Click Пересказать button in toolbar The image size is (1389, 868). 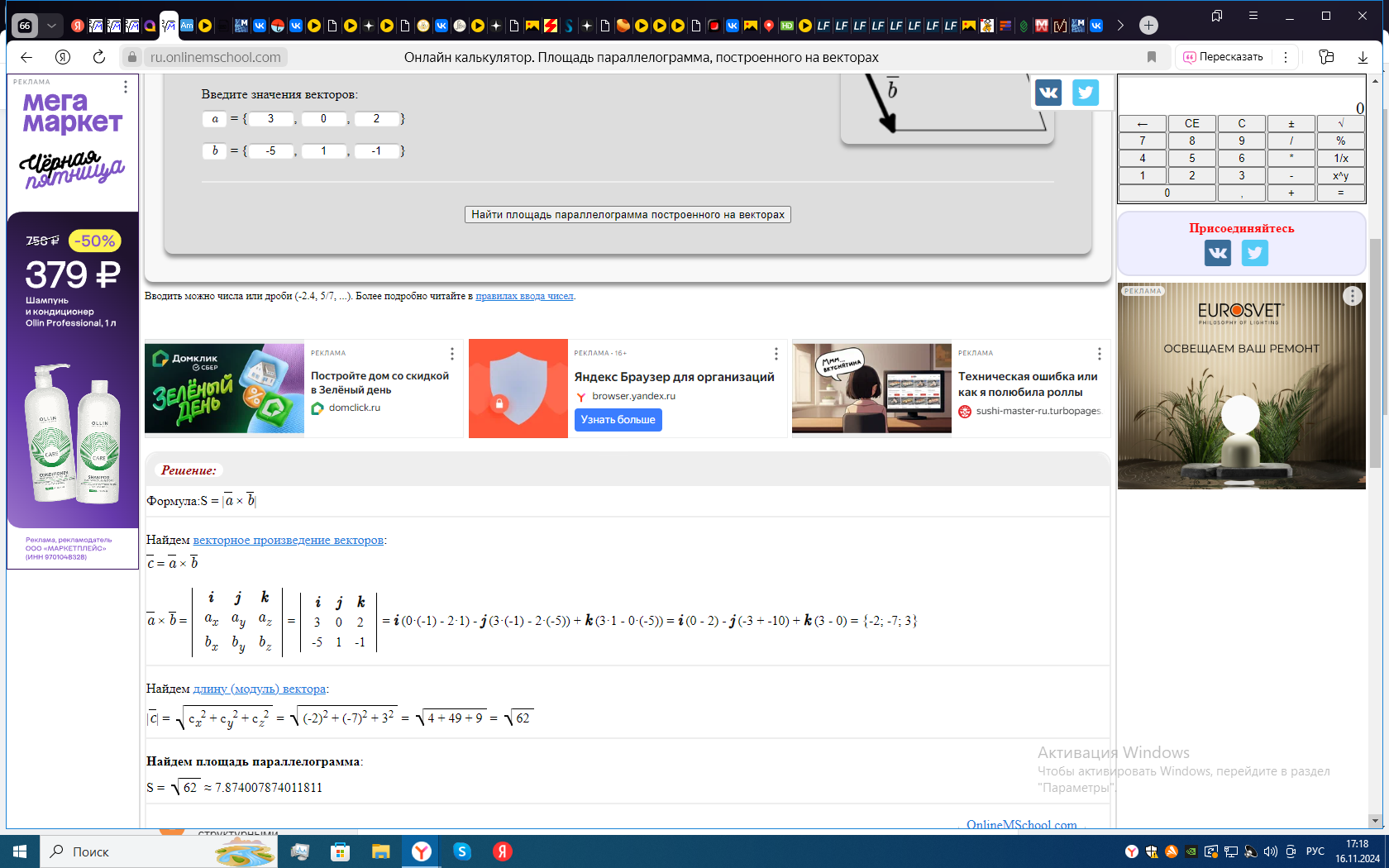coord(1223,57)
